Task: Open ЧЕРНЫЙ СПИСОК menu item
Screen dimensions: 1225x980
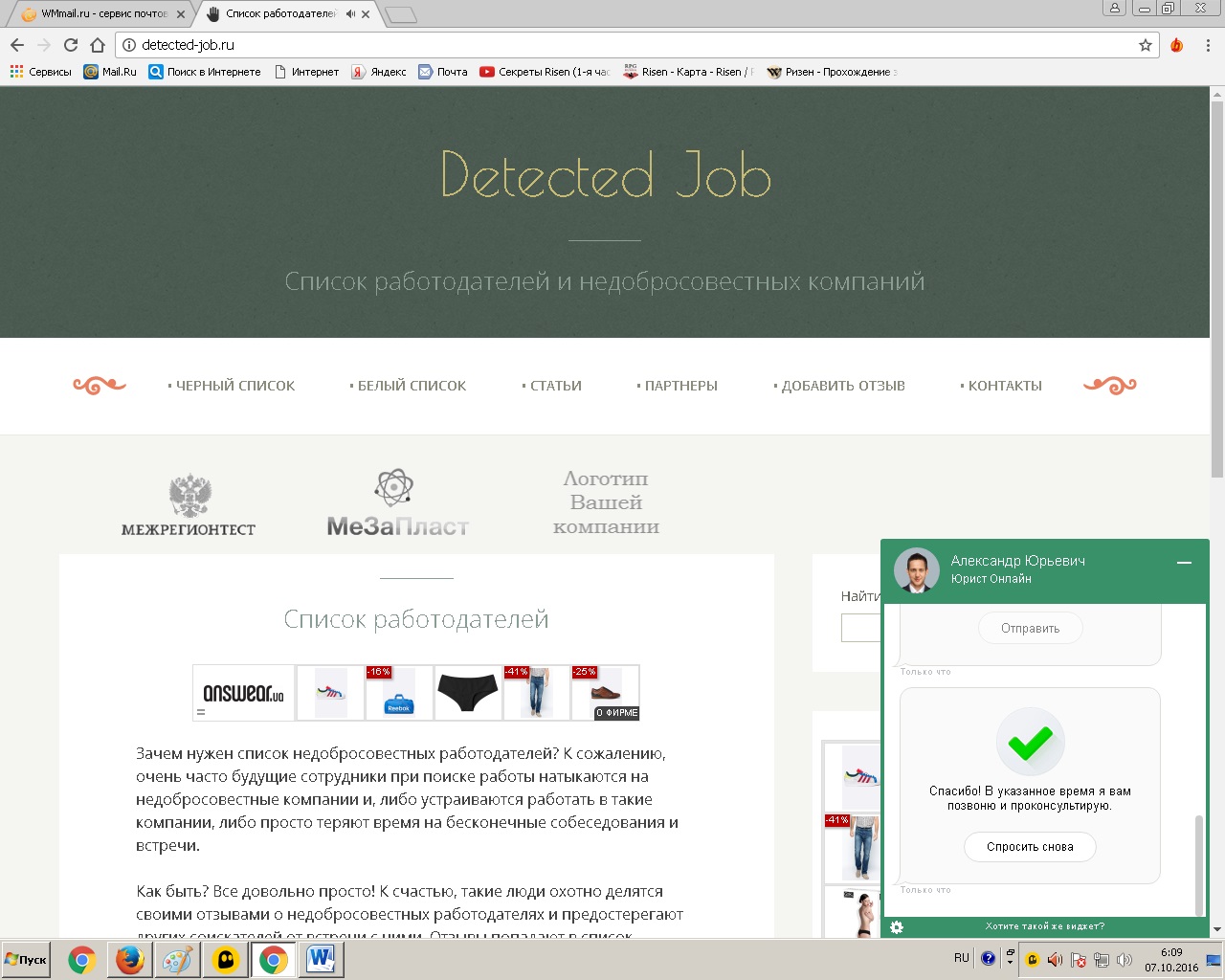Action: tap(232, 386)
